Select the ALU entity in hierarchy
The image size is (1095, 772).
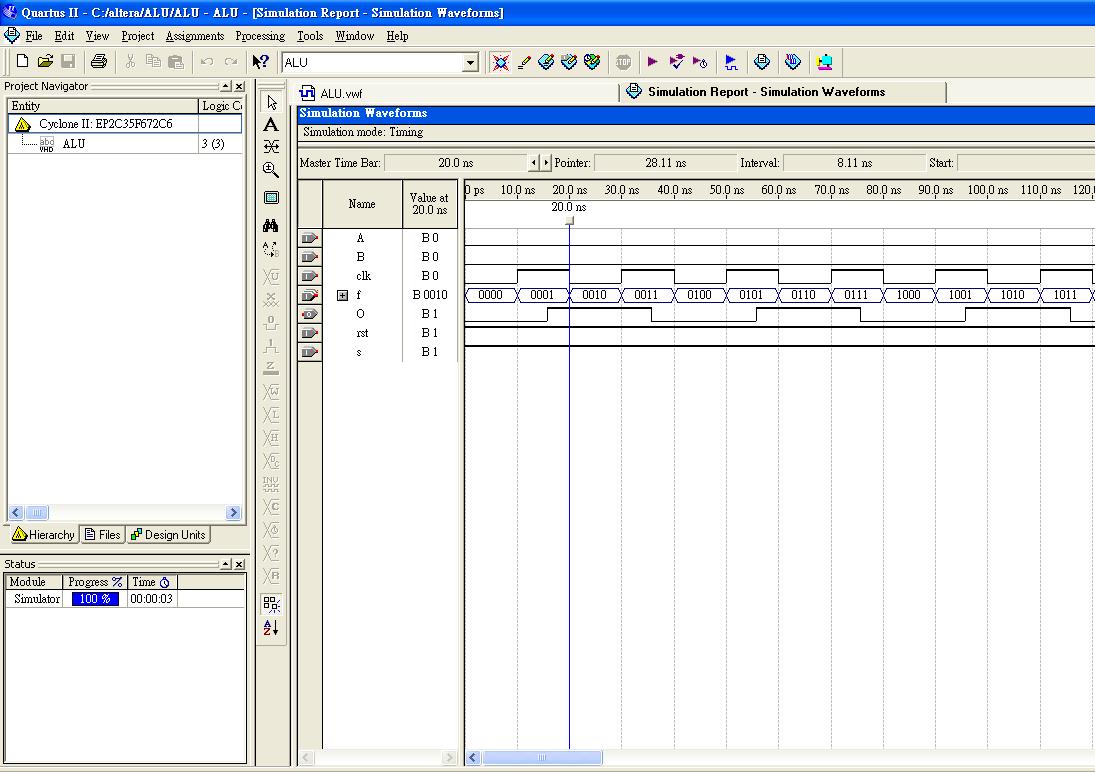point(73,144)
